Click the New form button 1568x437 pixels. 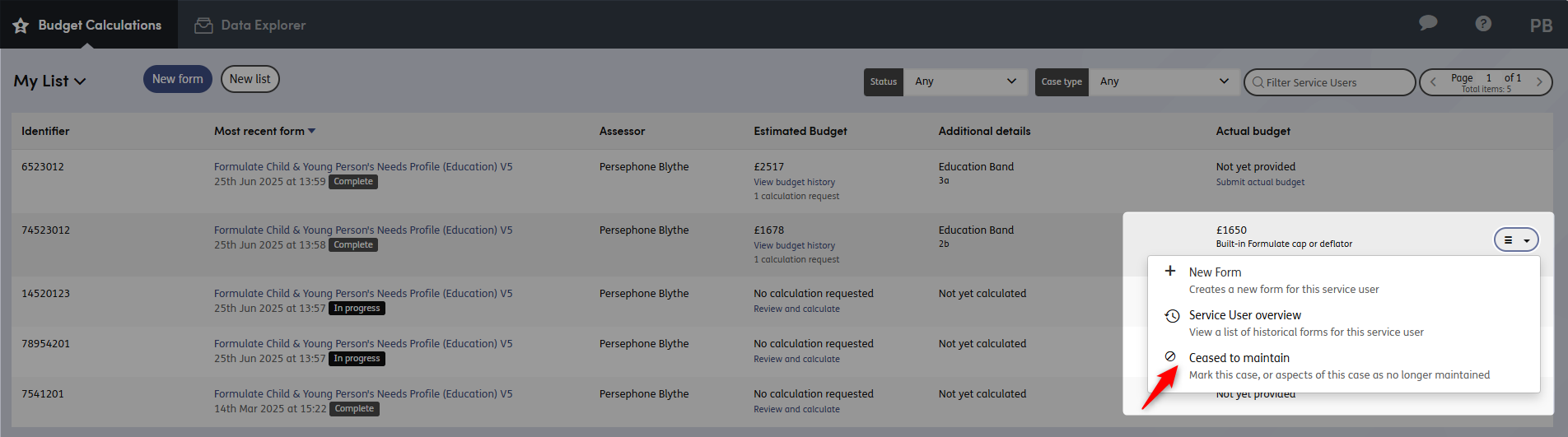[178, 79]
